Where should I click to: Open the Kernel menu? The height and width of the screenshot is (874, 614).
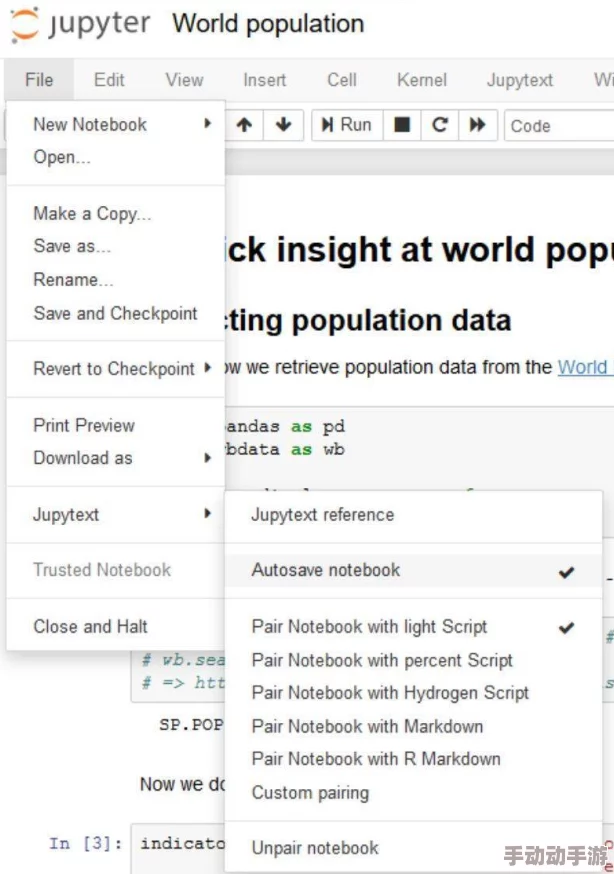coord(422,80)
